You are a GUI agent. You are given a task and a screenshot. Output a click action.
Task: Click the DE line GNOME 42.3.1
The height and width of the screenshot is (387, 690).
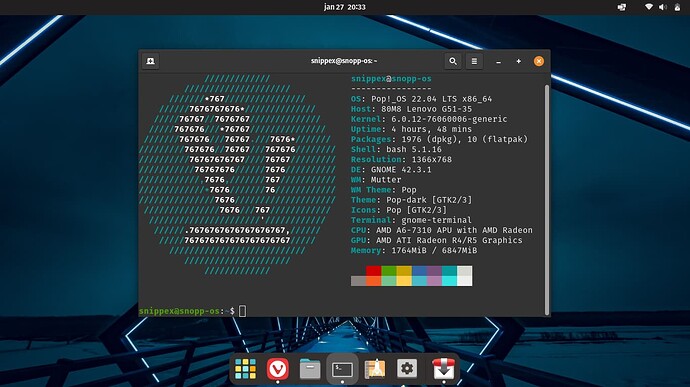pyautogui.click(x=391, y=170)
